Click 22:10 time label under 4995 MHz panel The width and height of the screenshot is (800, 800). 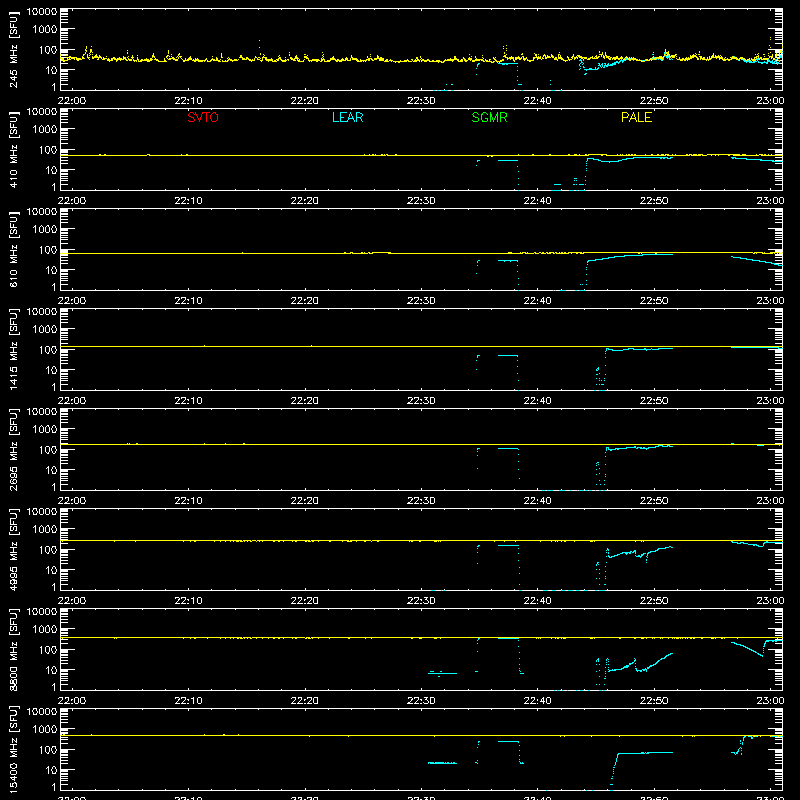point(188,601)
